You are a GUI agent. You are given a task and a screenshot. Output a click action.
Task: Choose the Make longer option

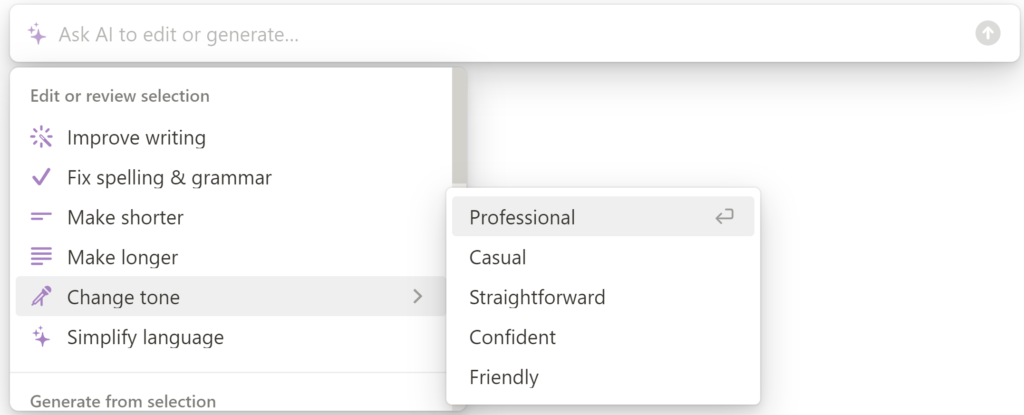pos(231,257)
